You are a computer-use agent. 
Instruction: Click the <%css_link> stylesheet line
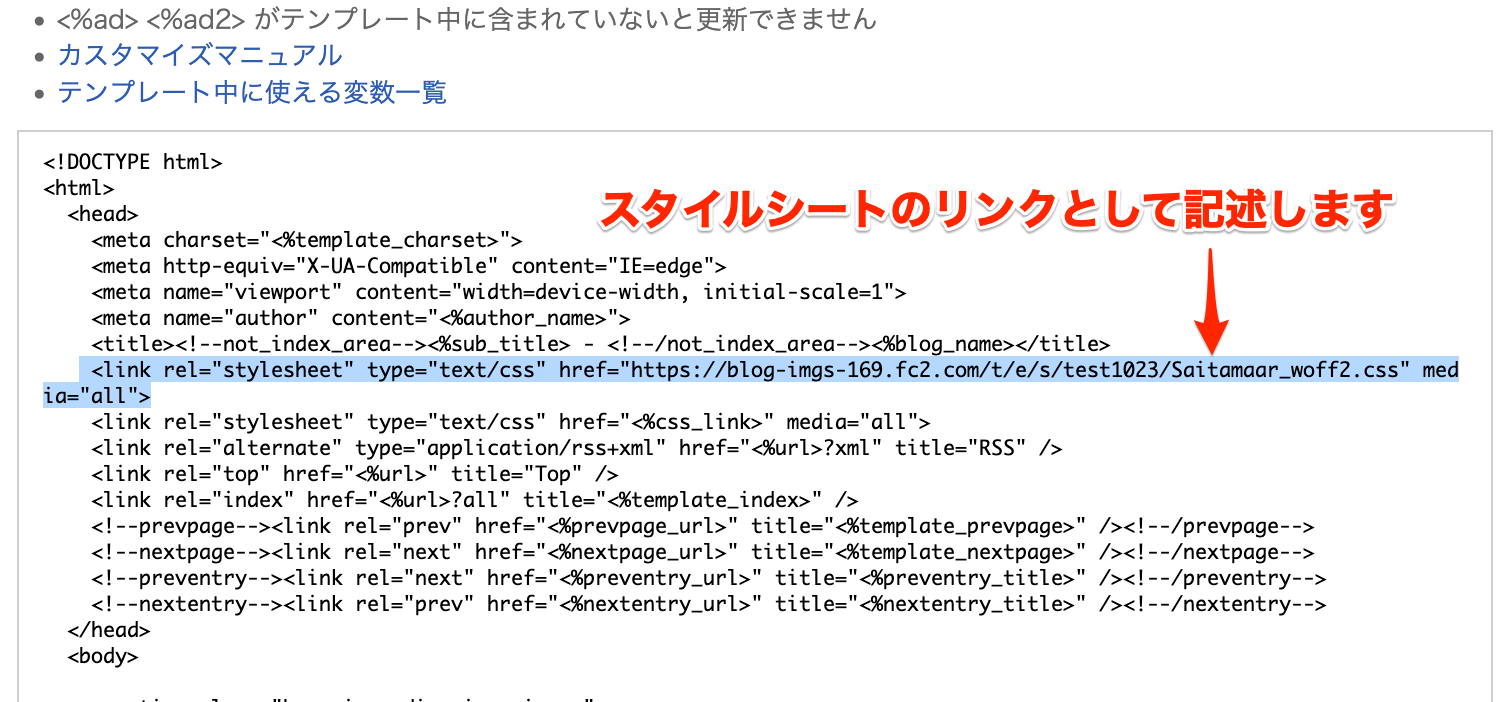coord(510,422)
